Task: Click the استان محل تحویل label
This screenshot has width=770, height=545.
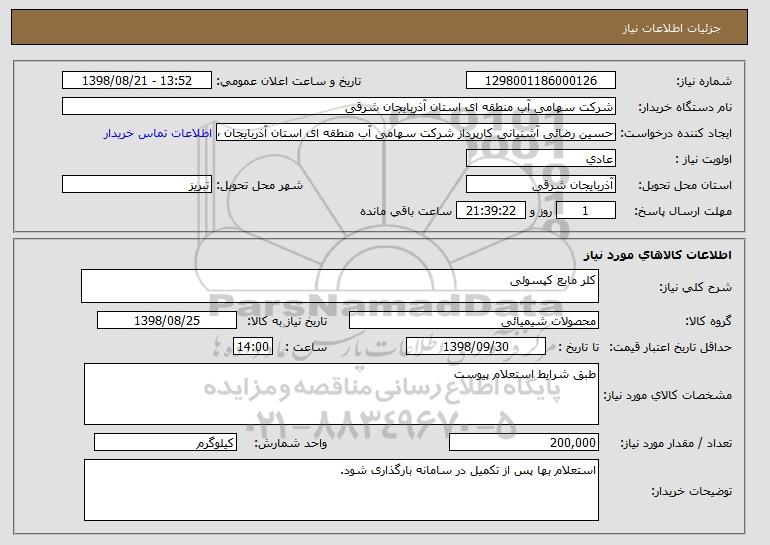Action: (685, 185)
